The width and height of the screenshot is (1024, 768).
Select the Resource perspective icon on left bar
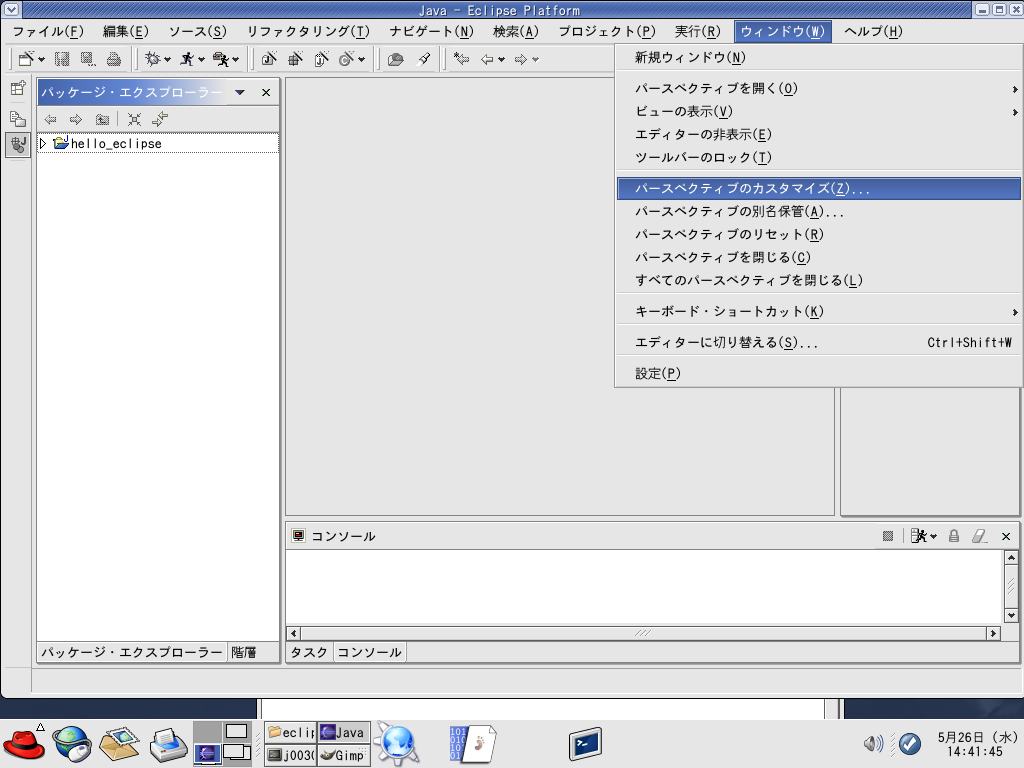click(x=18, y=118)
